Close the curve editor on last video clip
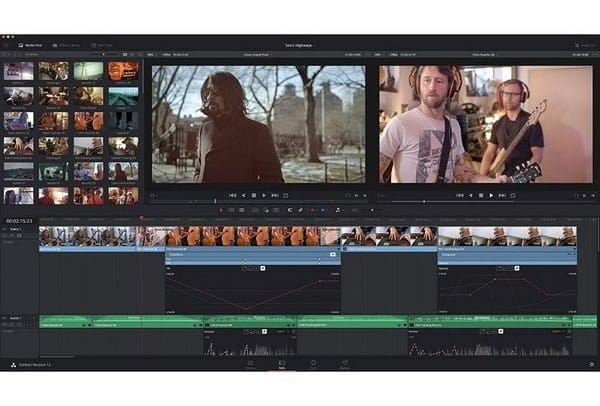 point(517,269)
